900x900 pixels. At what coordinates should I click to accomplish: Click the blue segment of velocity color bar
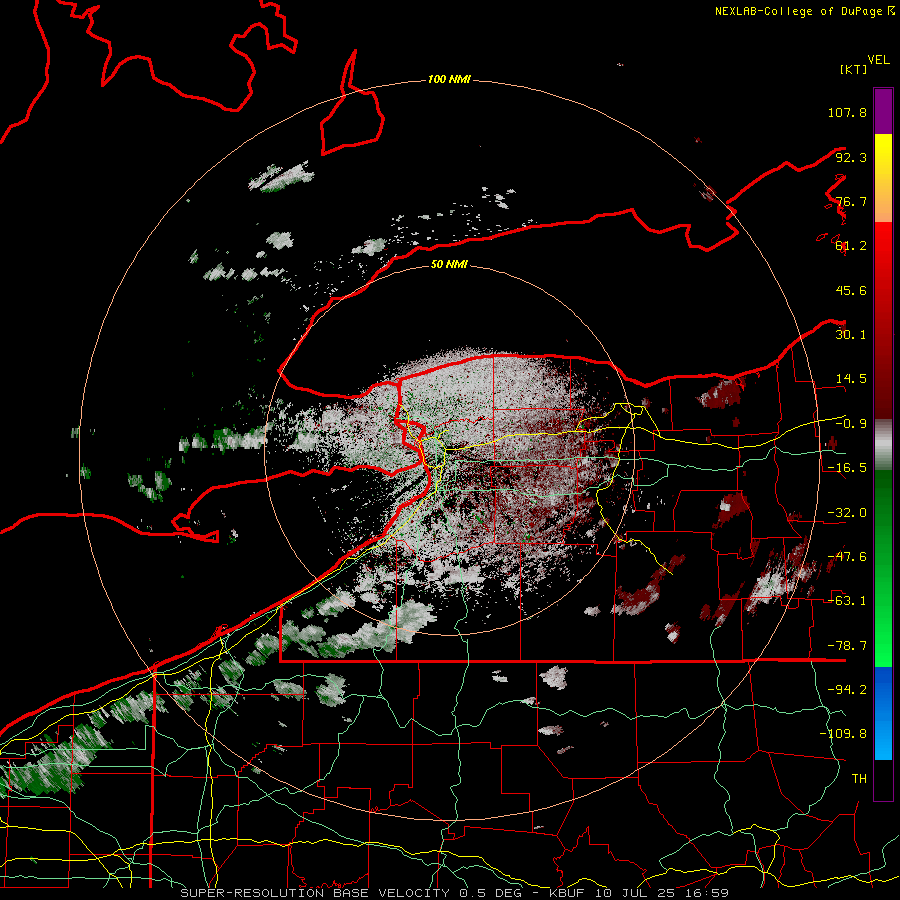(x=883, y=713)
